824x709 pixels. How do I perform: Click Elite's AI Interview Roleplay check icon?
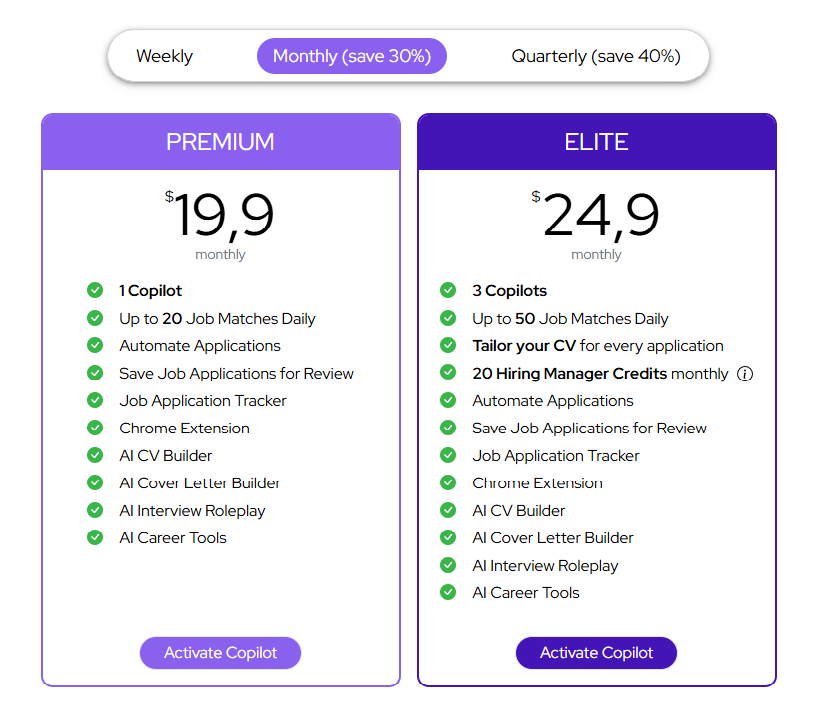[448, 565]
